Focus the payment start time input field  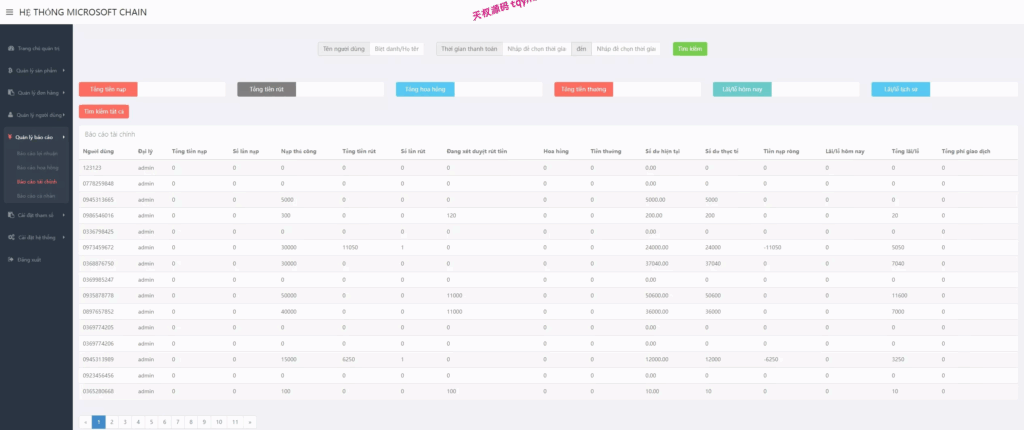[537, 49]
